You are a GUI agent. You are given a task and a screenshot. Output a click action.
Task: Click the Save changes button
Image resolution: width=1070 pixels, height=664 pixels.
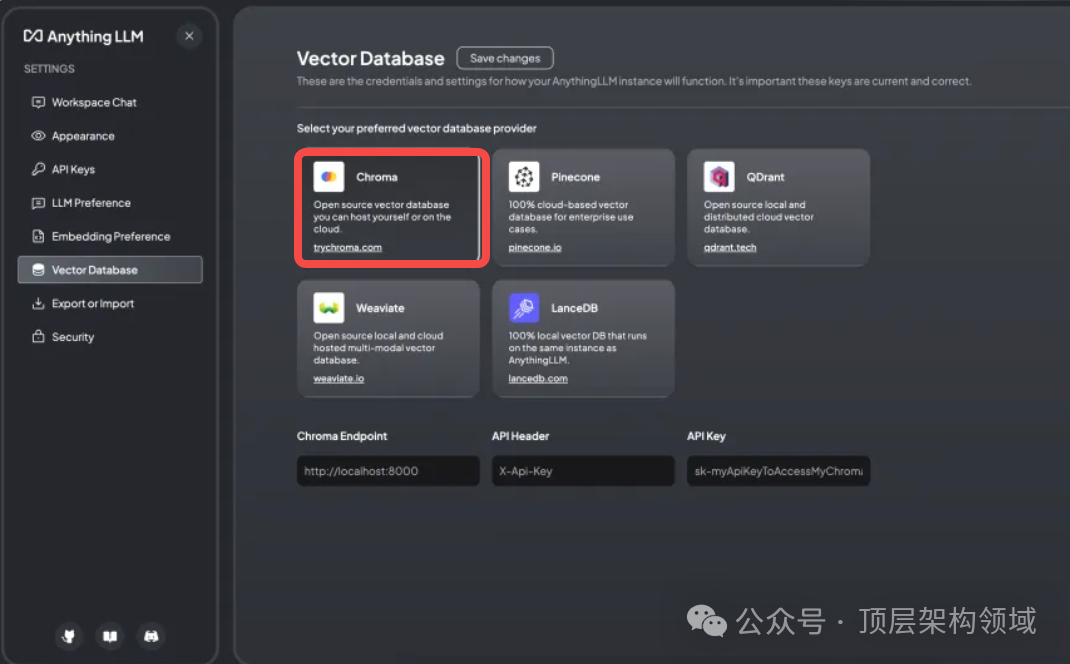pyautogui.click(x=505, y=58)
